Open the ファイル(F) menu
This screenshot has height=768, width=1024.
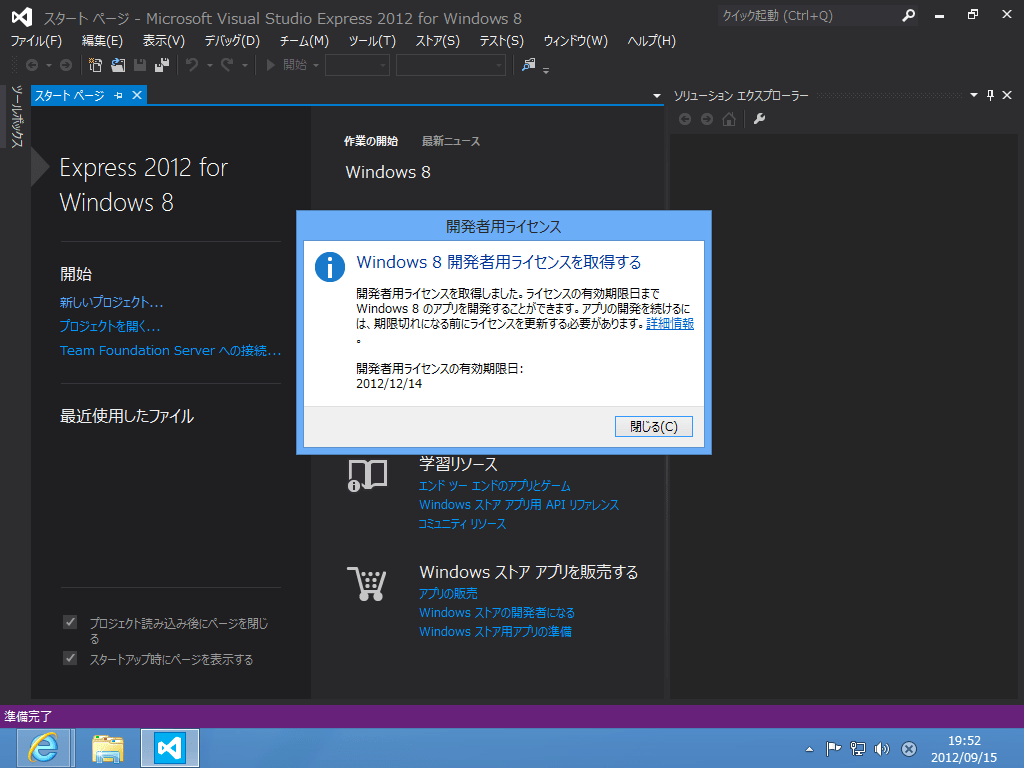36,40
